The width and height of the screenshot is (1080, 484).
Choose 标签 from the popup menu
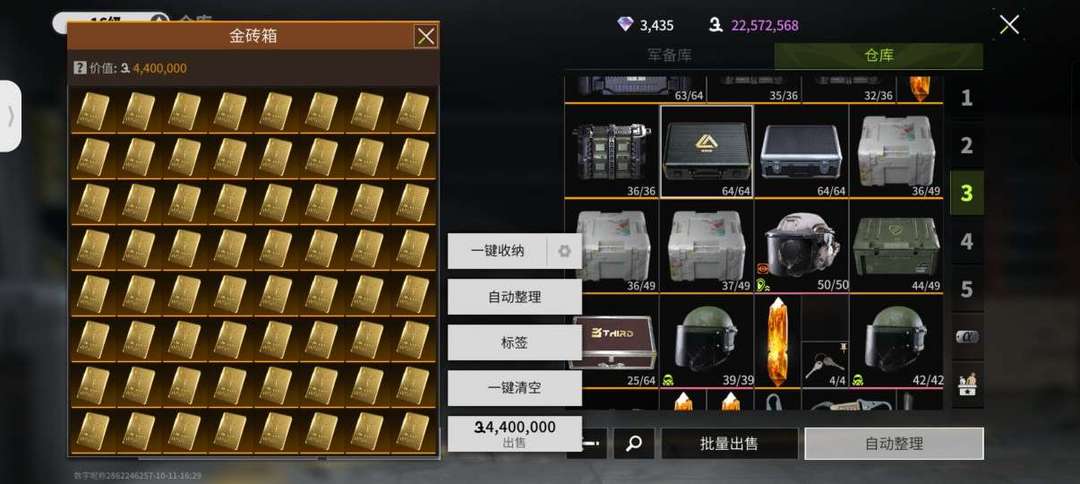pyautogui.click(x=515, y=342)
